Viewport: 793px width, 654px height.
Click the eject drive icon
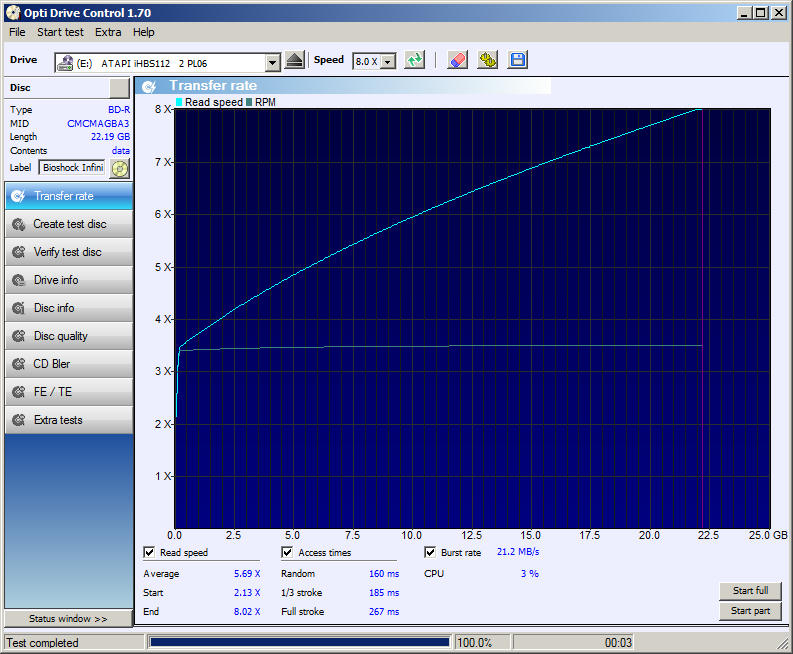coord(294,61)
